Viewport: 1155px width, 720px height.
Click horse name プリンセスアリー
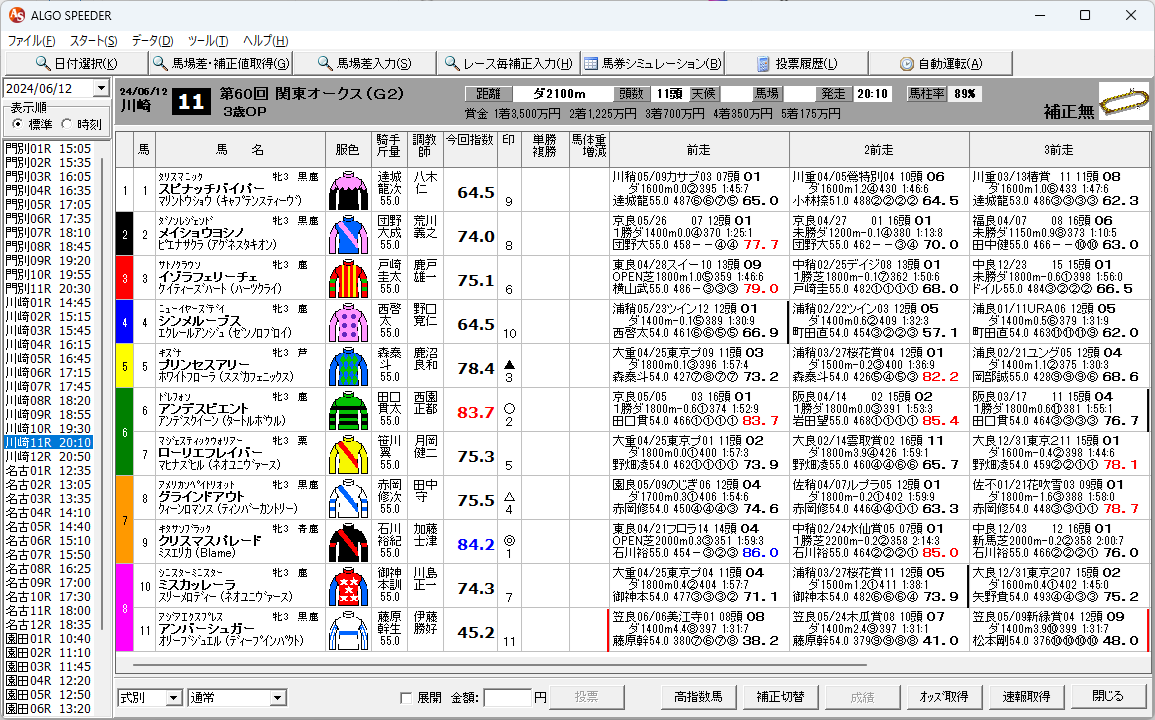point(204,365)
